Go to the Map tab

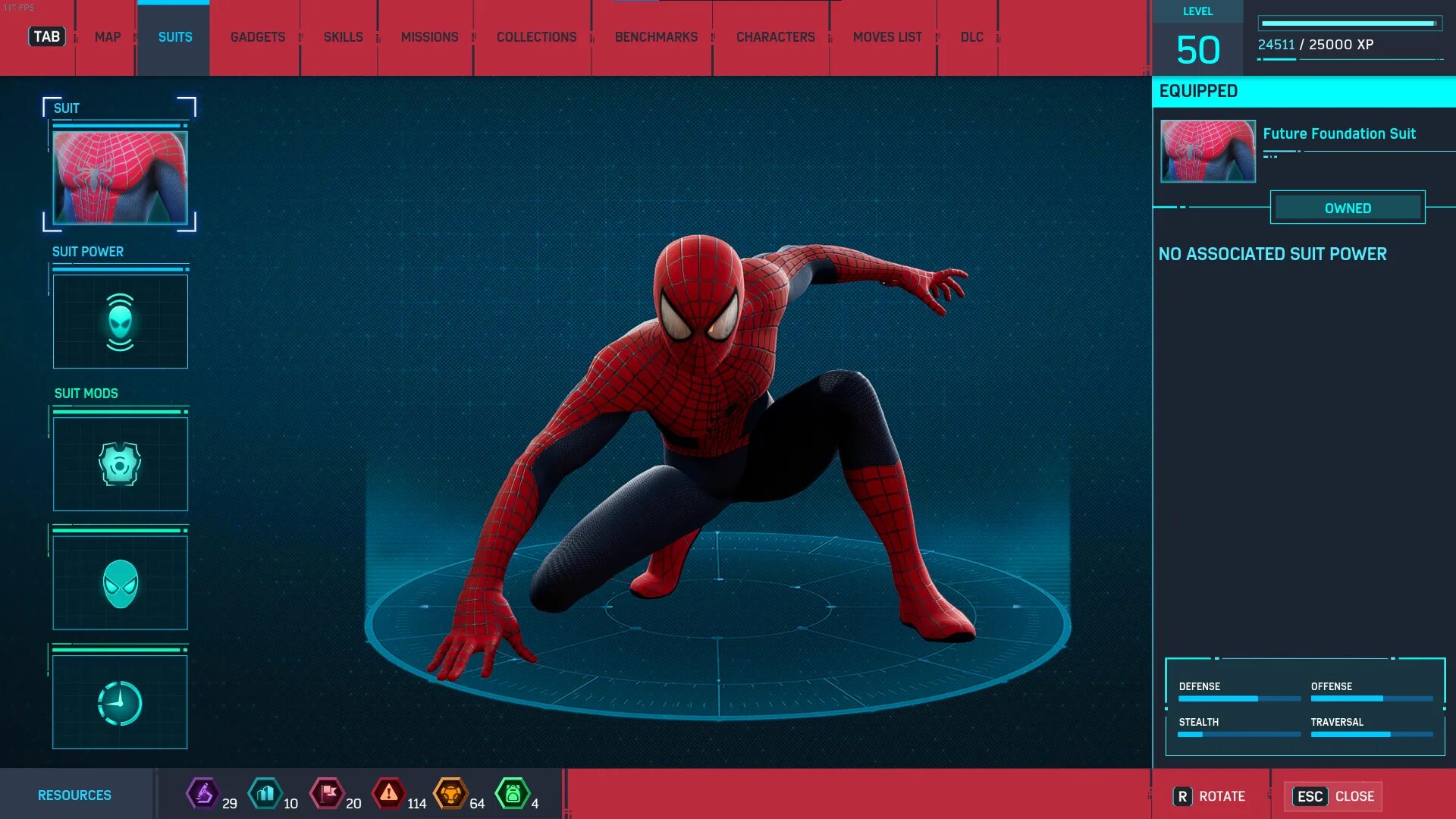tap(108, 37)
